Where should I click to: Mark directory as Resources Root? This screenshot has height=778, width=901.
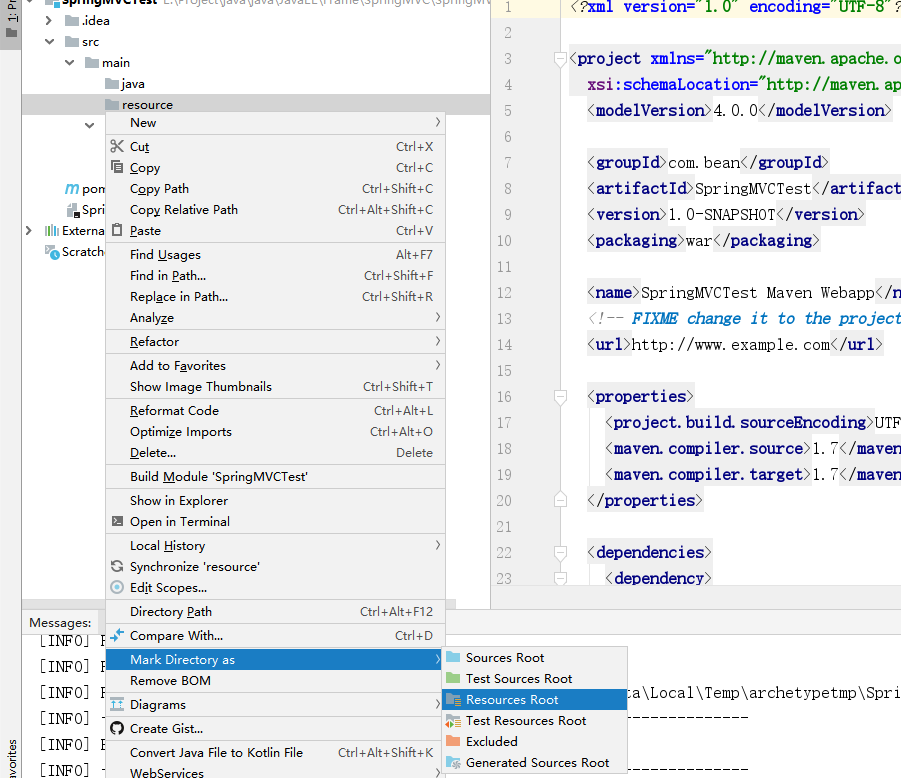(534, 699)
